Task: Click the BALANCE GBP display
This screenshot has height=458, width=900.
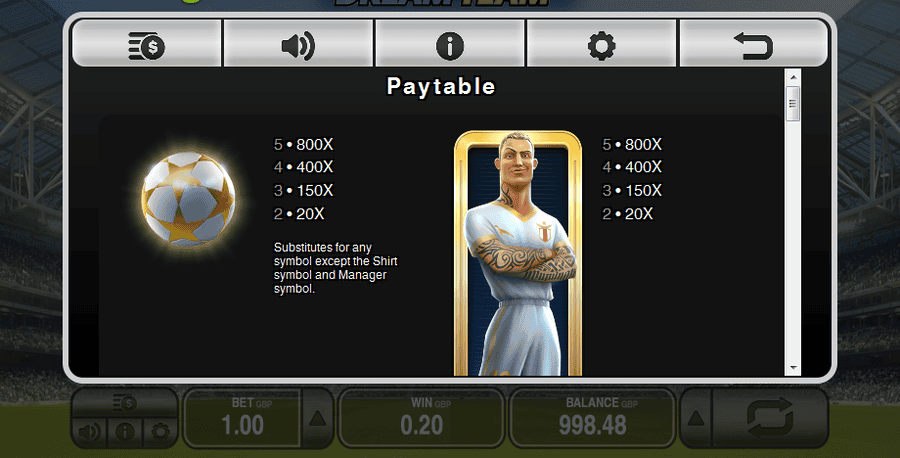Action: (592, 418)
